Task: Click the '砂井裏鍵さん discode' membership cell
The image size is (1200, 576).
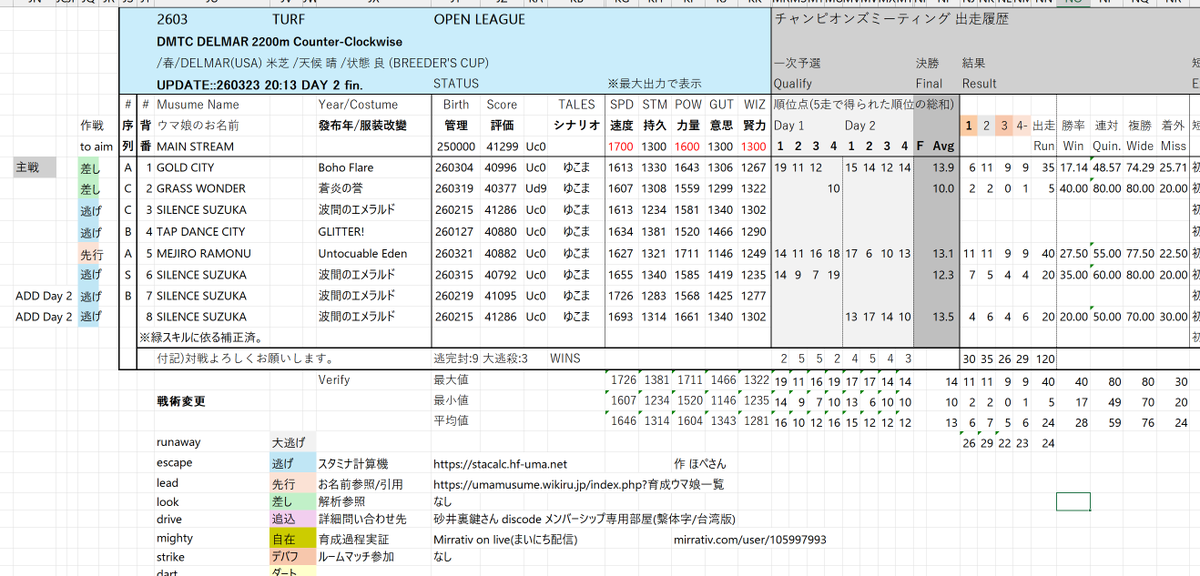Action: coord(584,519)
